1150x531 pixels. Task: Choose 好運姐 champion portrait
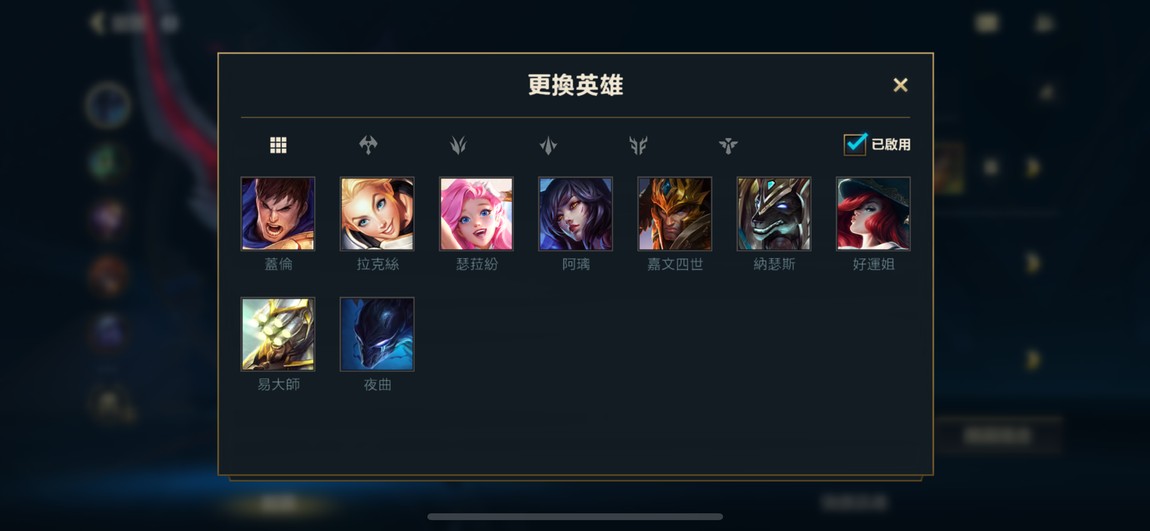point(873,213)
